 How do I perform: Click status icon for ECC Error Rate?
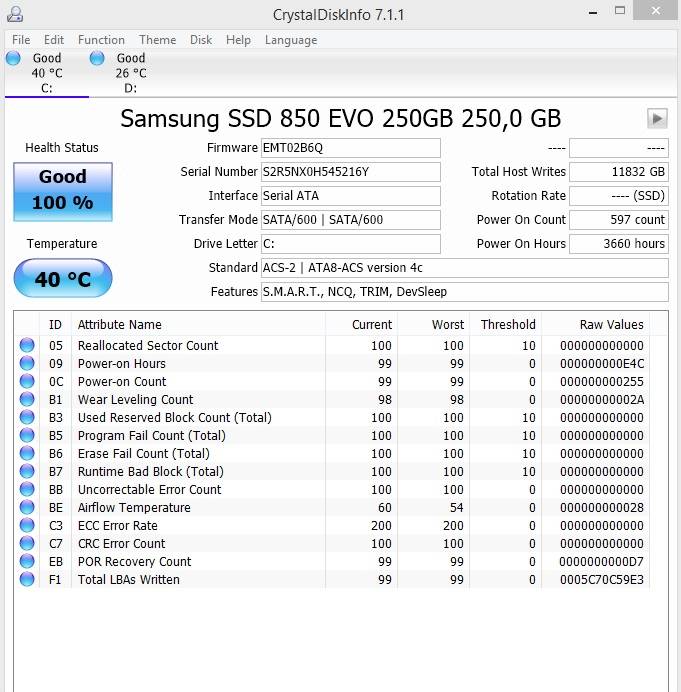(x=27, y=525)
